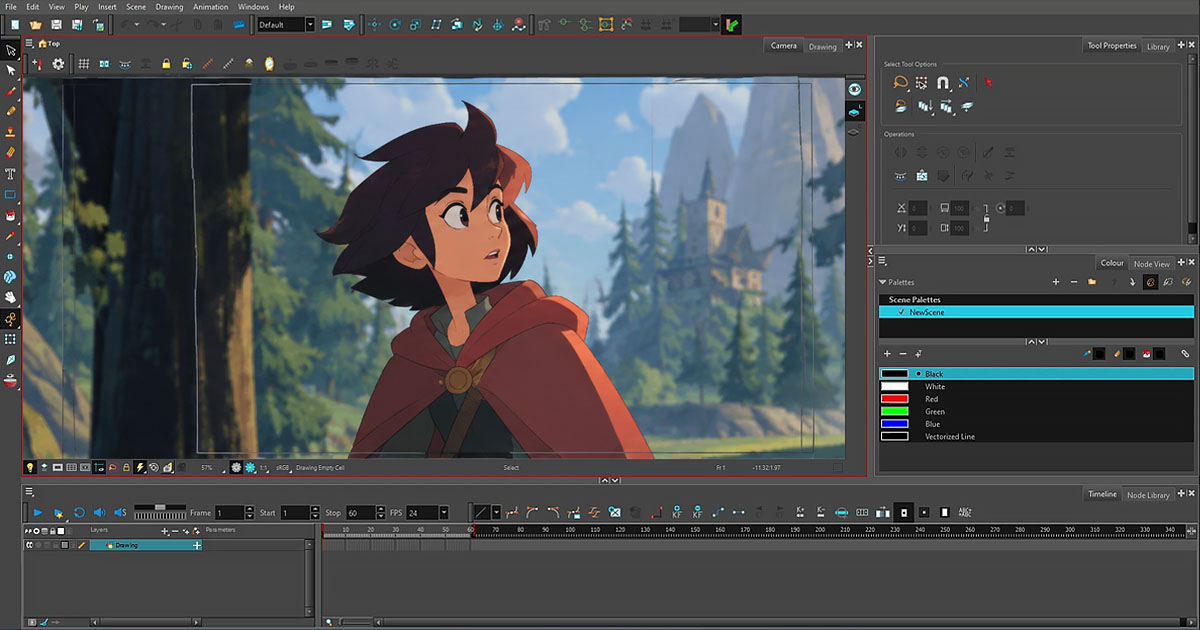Click the Scale tool in advanced animation toolbar

[416, 23]
